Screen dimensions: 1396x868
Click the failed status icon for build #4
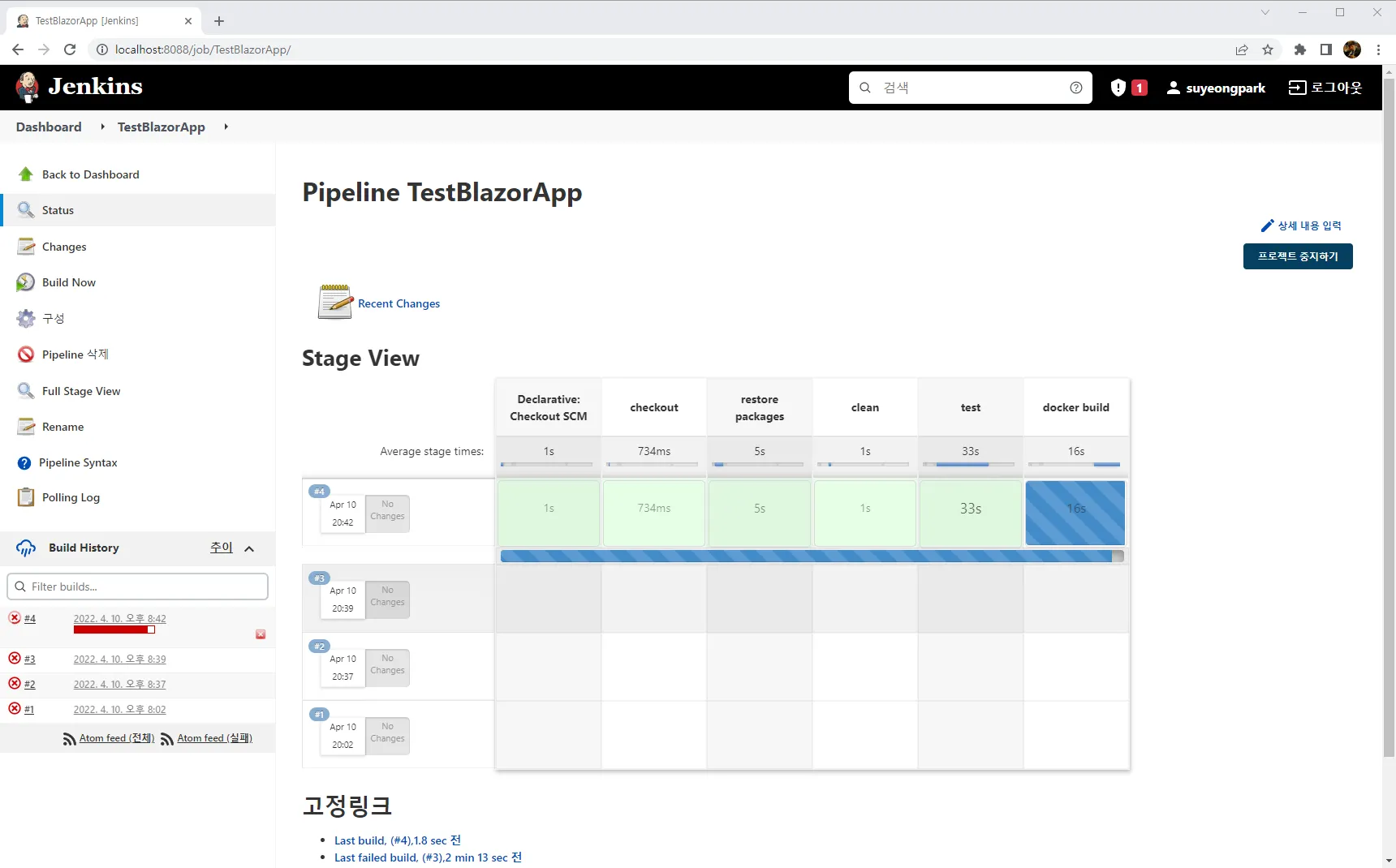[15, 618]
